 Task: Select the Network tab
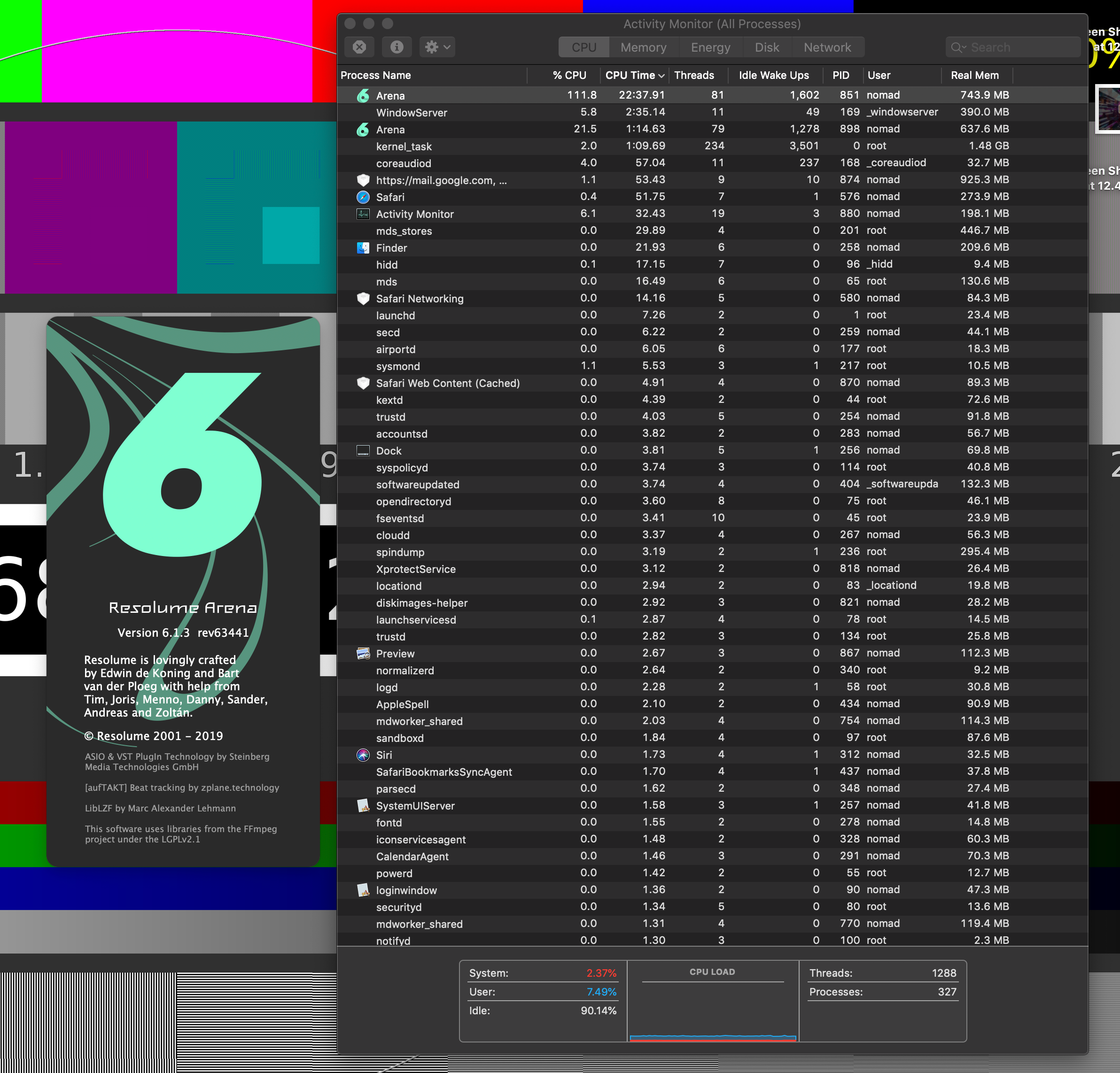(827, 47)
